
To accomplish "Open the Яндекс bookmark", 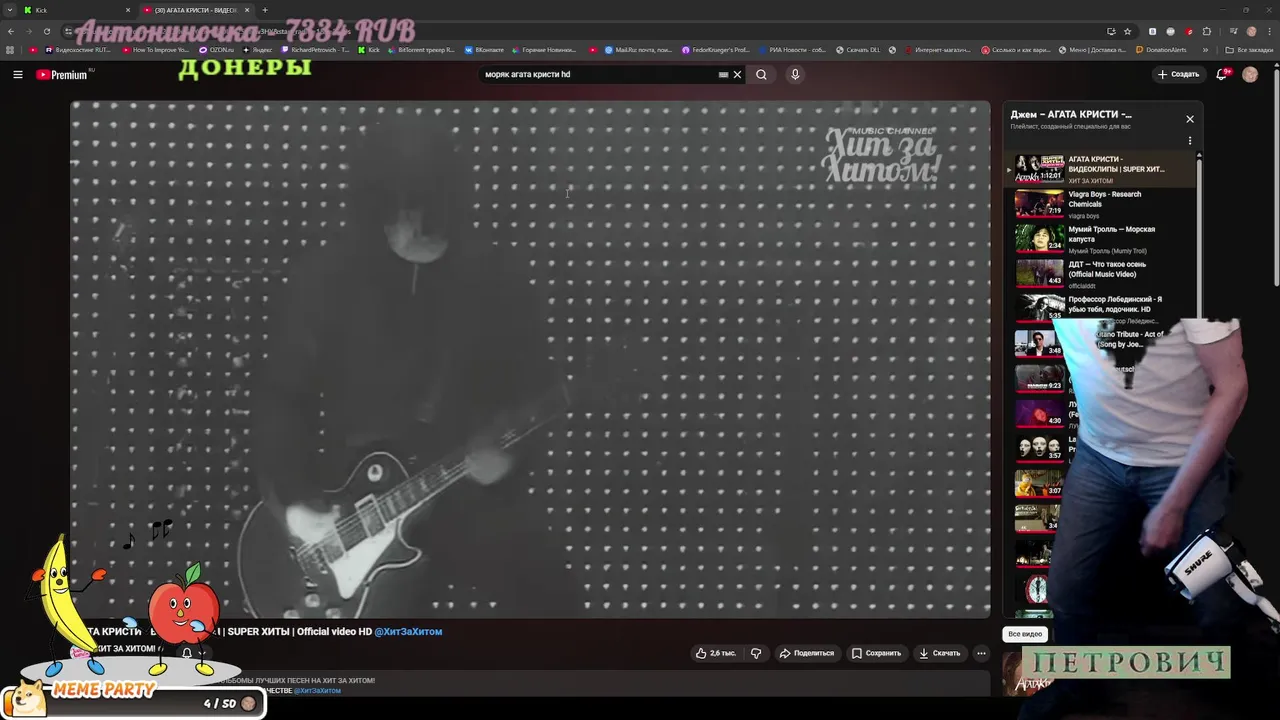I will pos(257,50).
